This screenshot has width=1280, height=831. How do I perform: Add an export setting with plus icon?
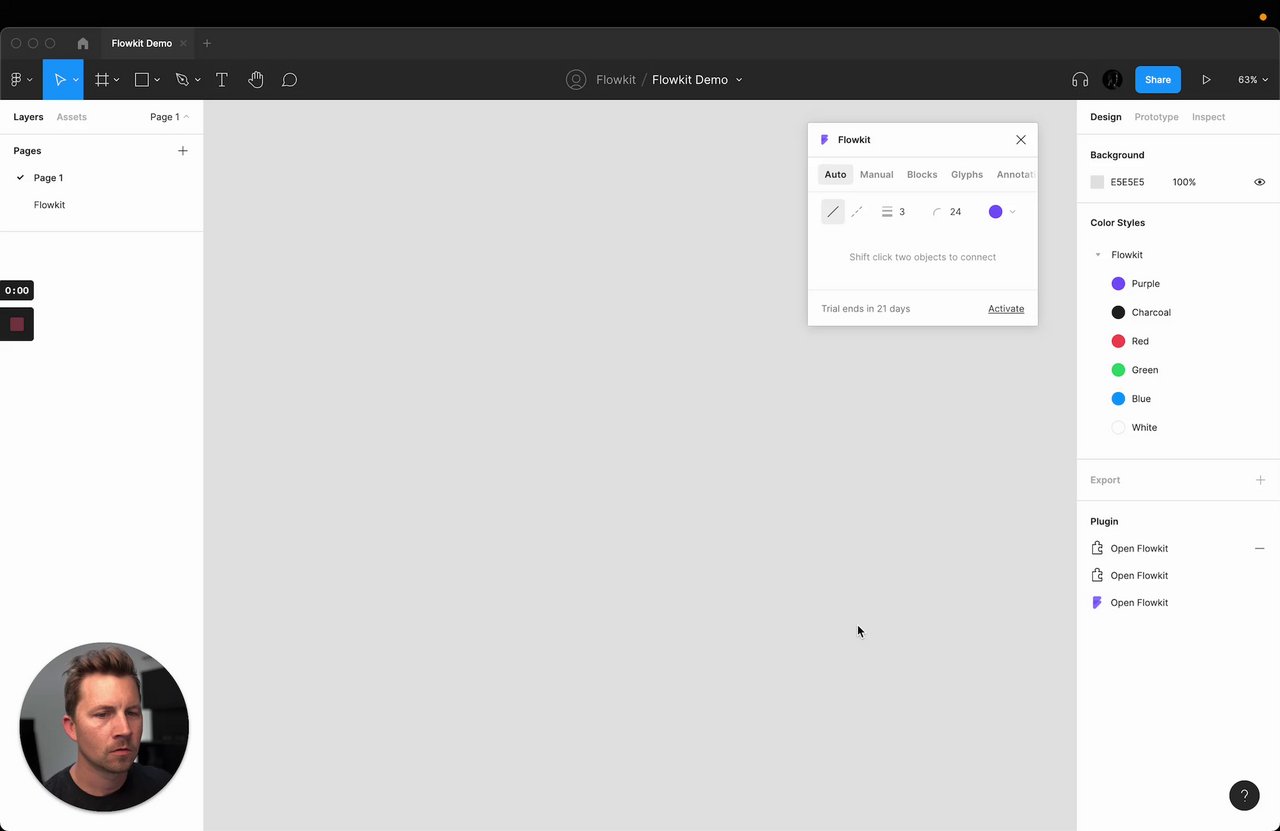[x=1260, y=480]
